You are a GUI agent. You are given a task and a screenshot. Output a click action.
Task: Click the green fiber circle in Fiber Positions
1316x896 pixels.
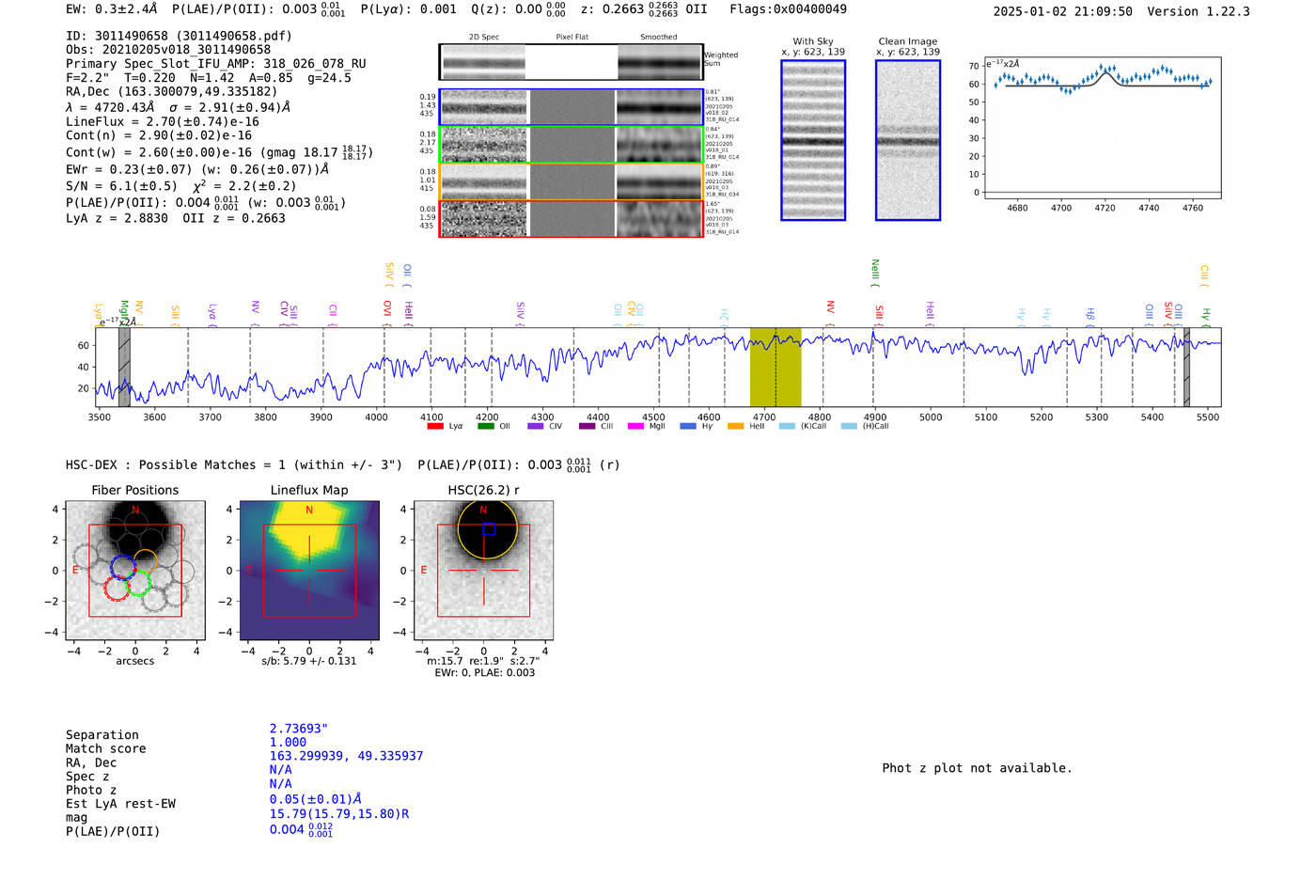click(138, 583)
